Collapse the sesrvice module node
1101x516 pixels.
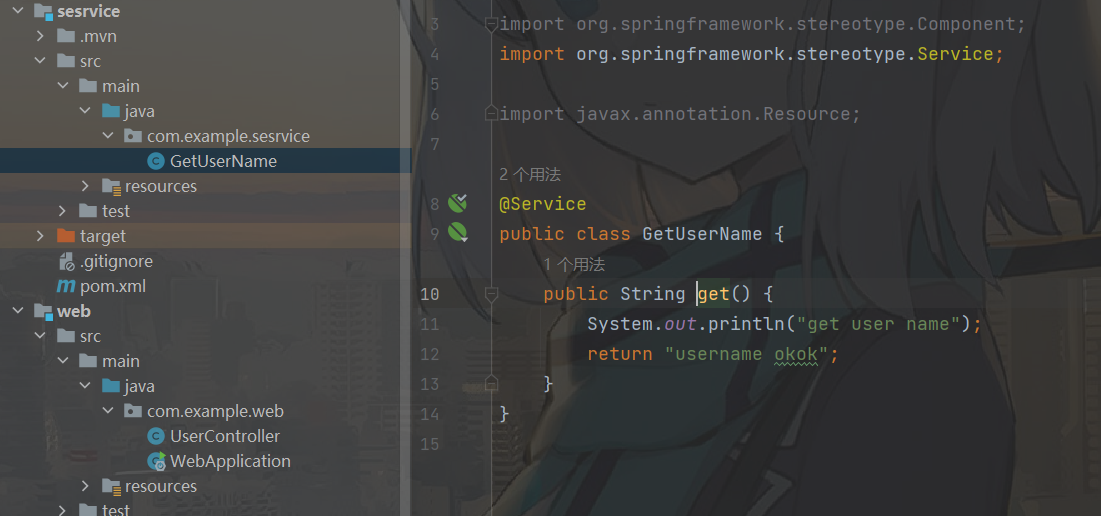click(18, 11)
